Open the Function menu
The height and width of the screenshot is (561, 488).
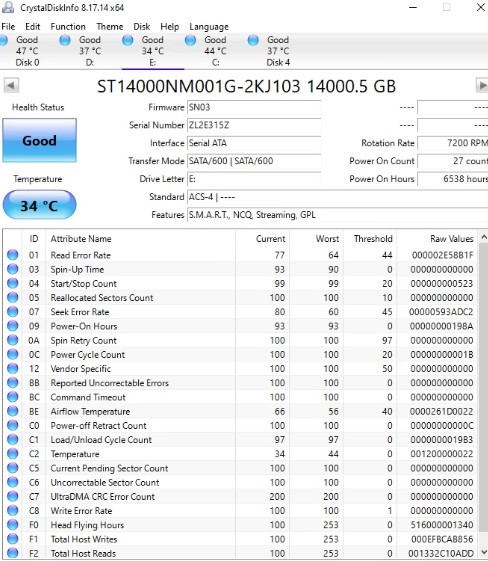[68, 26]
